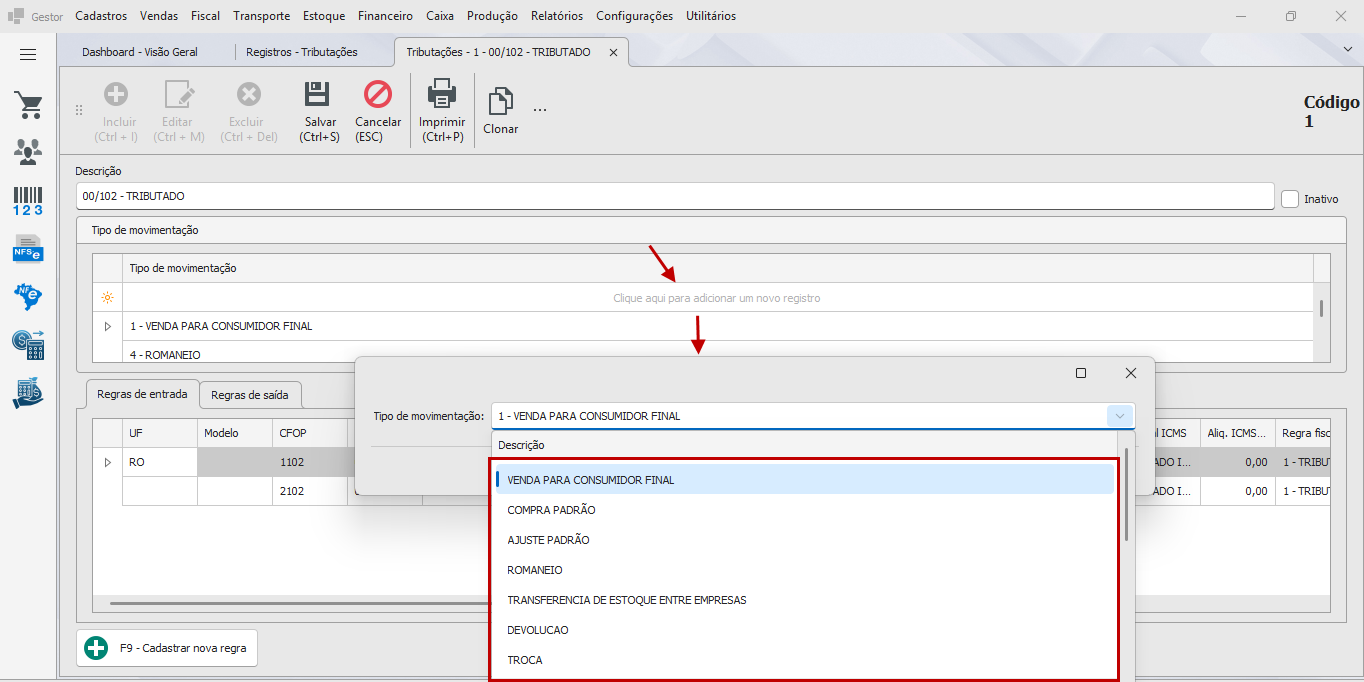This screenshot has width=1364, height=682.
Task: Maximize the Tipo de movimentação popup dialog
Action: (x=1081, y=373)
